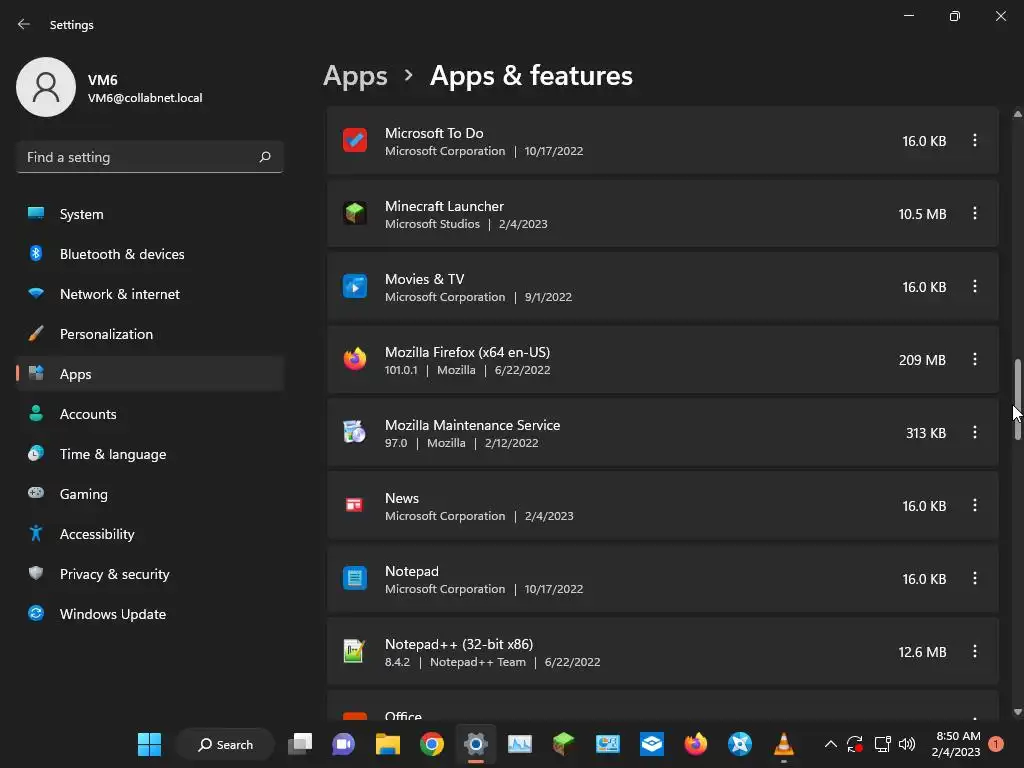Open Accounts settings
Image resolution: width=1024 pixels, height=768 pixels.
pyautogui.click(x=150, y=414)
